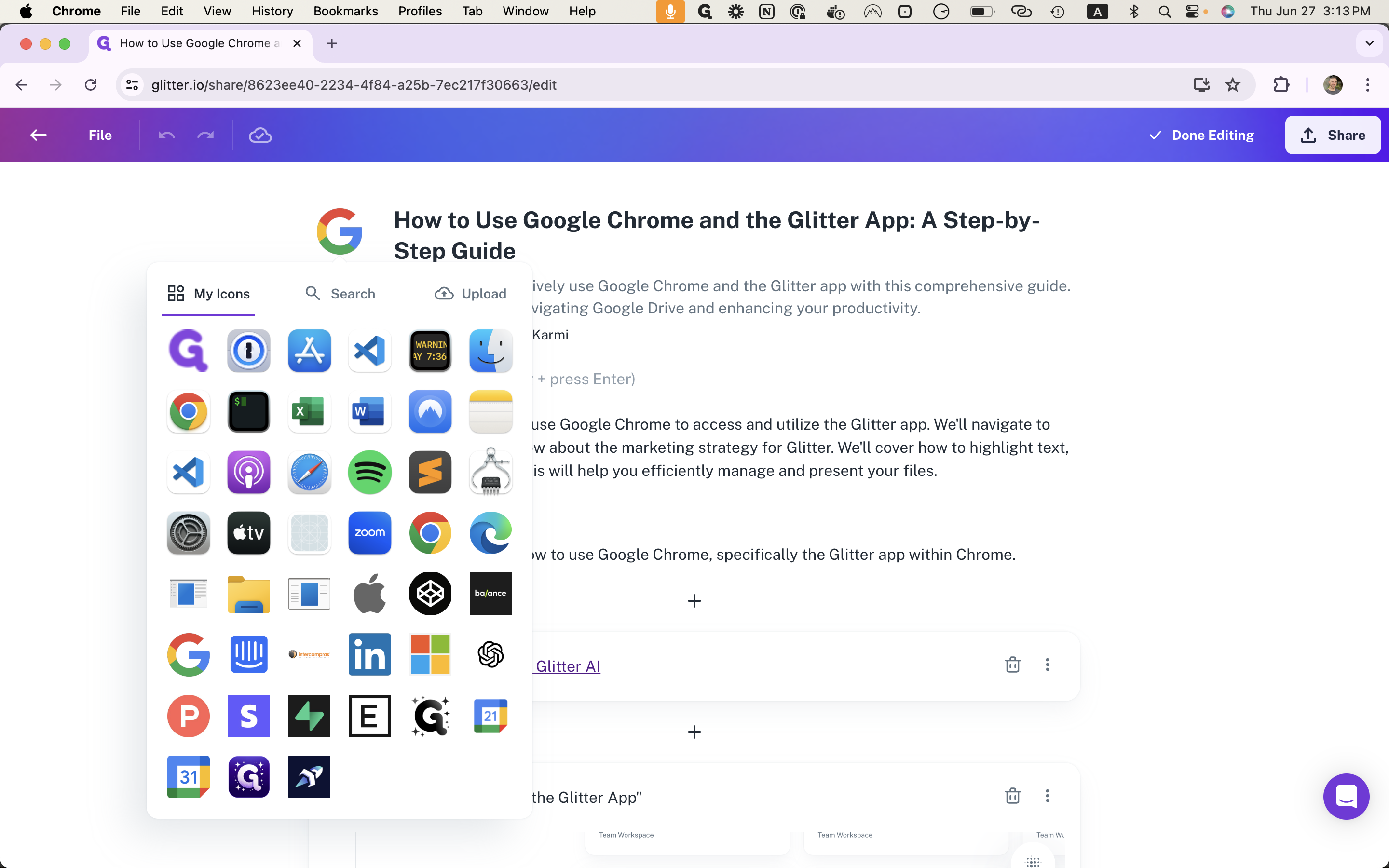Bookmark this page with the star icon
The width and height of the screenshot is (1389, 868).
click(x=1232, y=85)
